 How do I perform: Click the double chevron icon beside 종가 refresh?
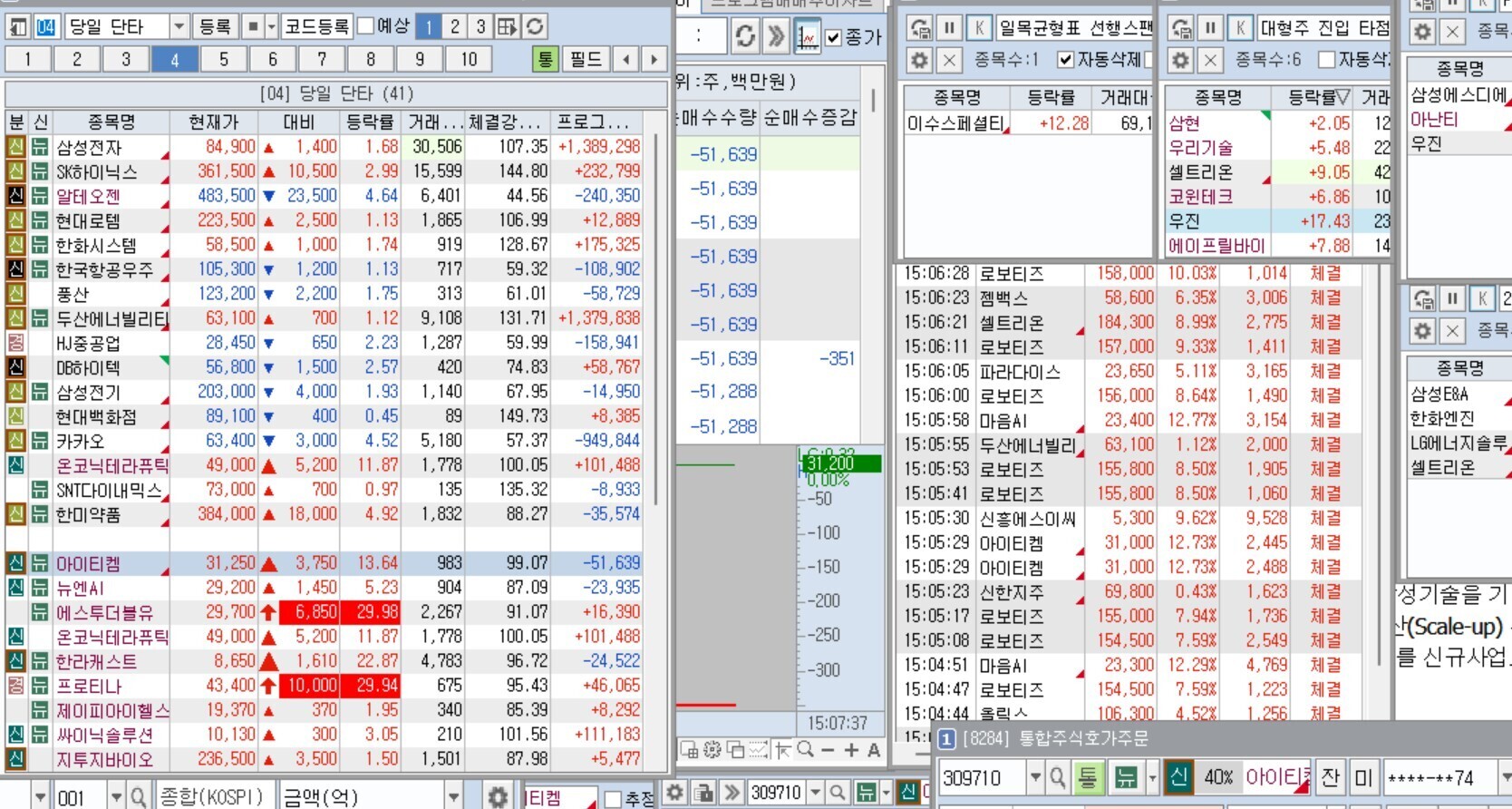[776, 36]
